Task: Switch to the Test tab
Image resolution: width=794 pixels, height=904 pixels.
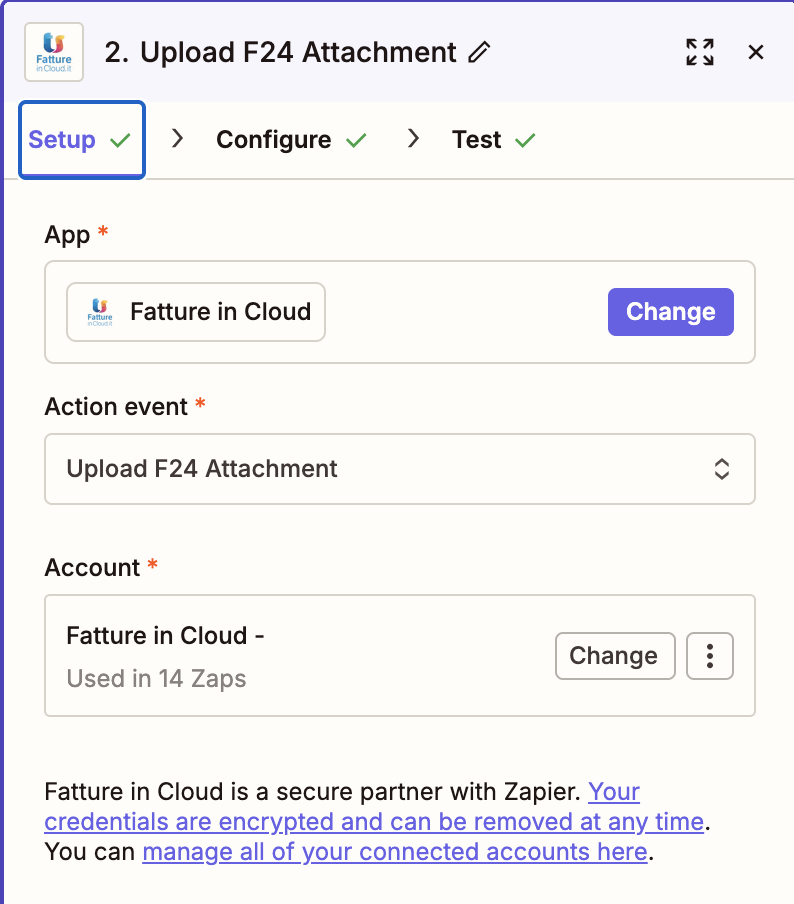Action: click(477, 139)
